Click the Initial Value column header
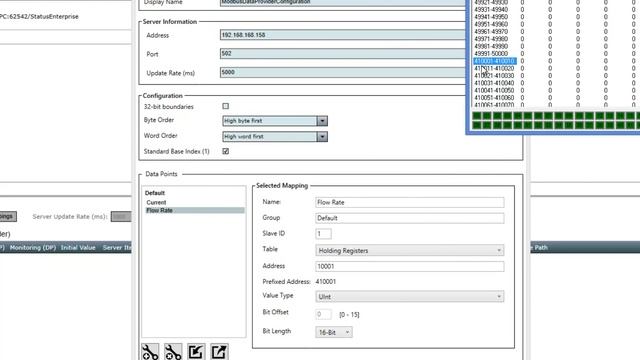This screenshot has width=640, height=360. coord(78,247)
